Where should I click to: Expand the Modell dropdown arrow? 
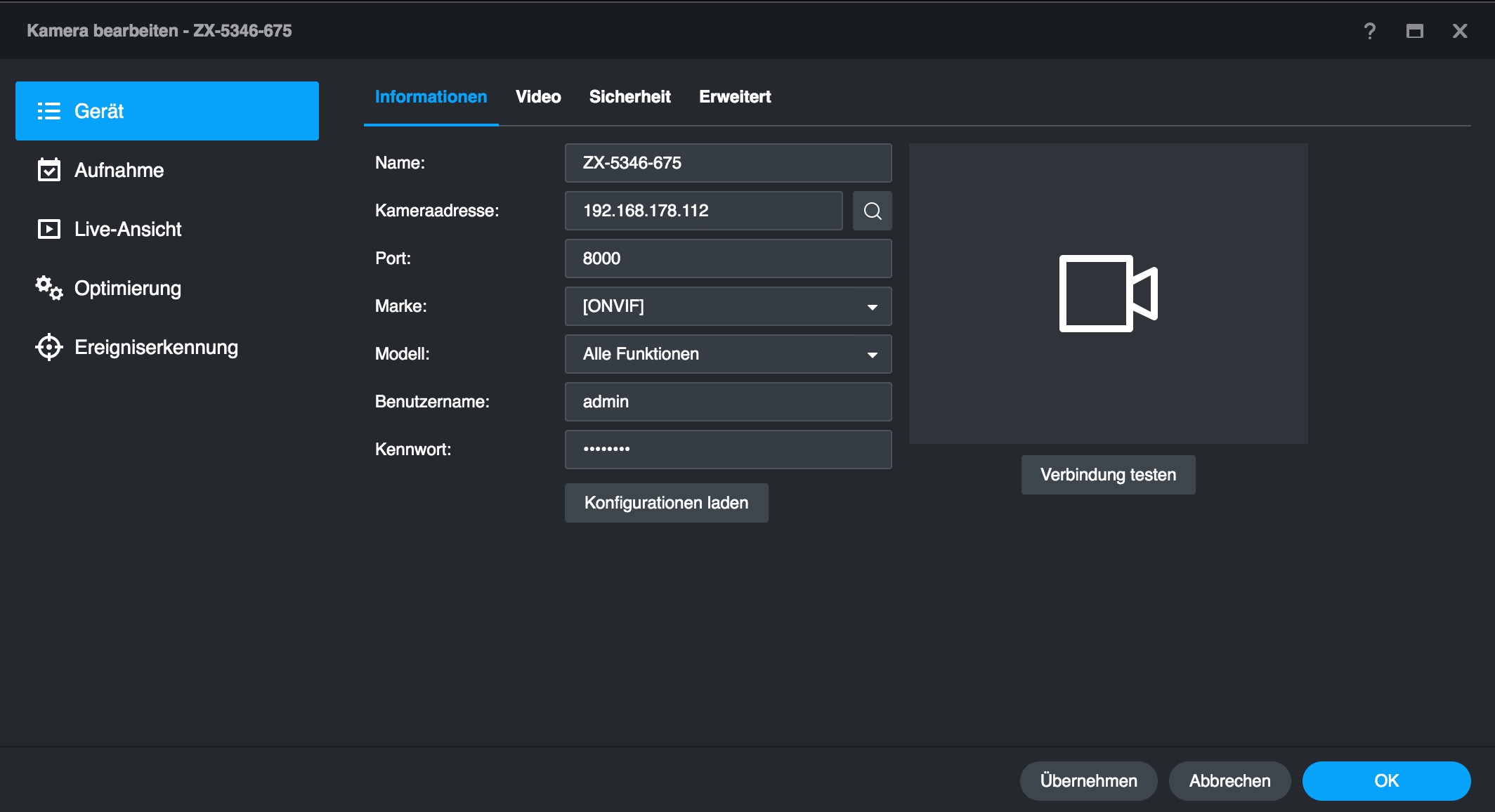coord(872,355)
